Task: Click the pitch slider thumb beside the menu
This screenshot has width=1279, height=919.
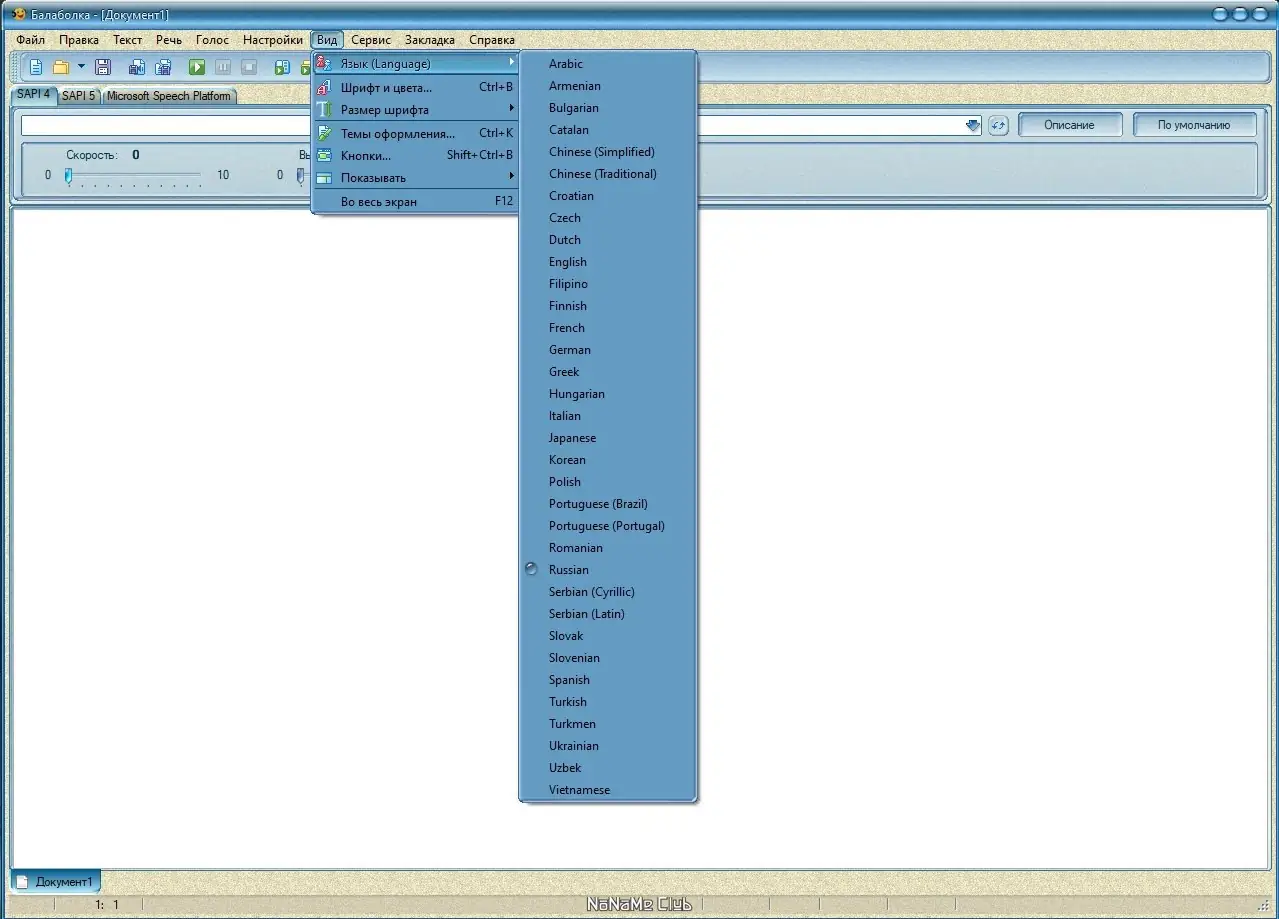Action: pyautogui.click(x=300, y=175)
